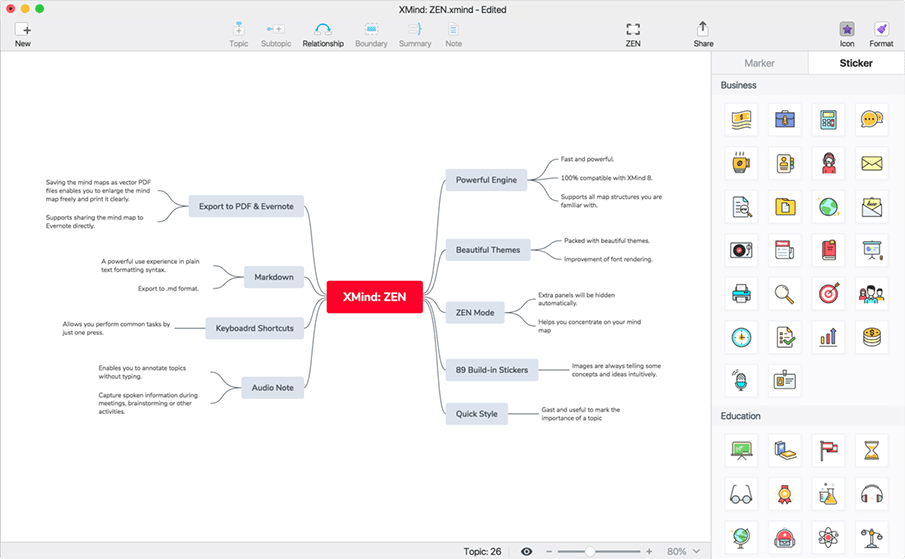Select the central XMind: ZEN topic
Image resolution: width=905 pixels, height=559 pixels.
point(374,297)
